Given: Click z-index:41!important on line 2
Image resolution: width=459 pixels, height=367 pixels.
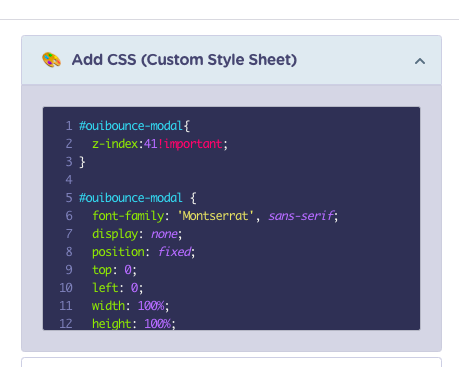Looking at the screenshot, I should click(x=160, y=144).
